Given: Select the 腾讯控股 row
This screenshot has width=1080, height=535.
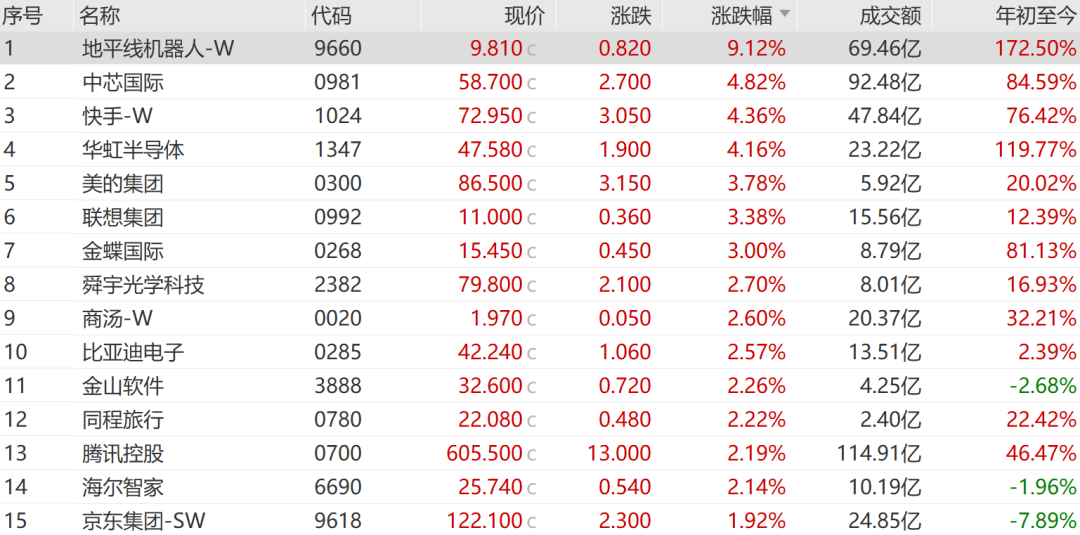Looking at the screenshot, I should [540, 454].
